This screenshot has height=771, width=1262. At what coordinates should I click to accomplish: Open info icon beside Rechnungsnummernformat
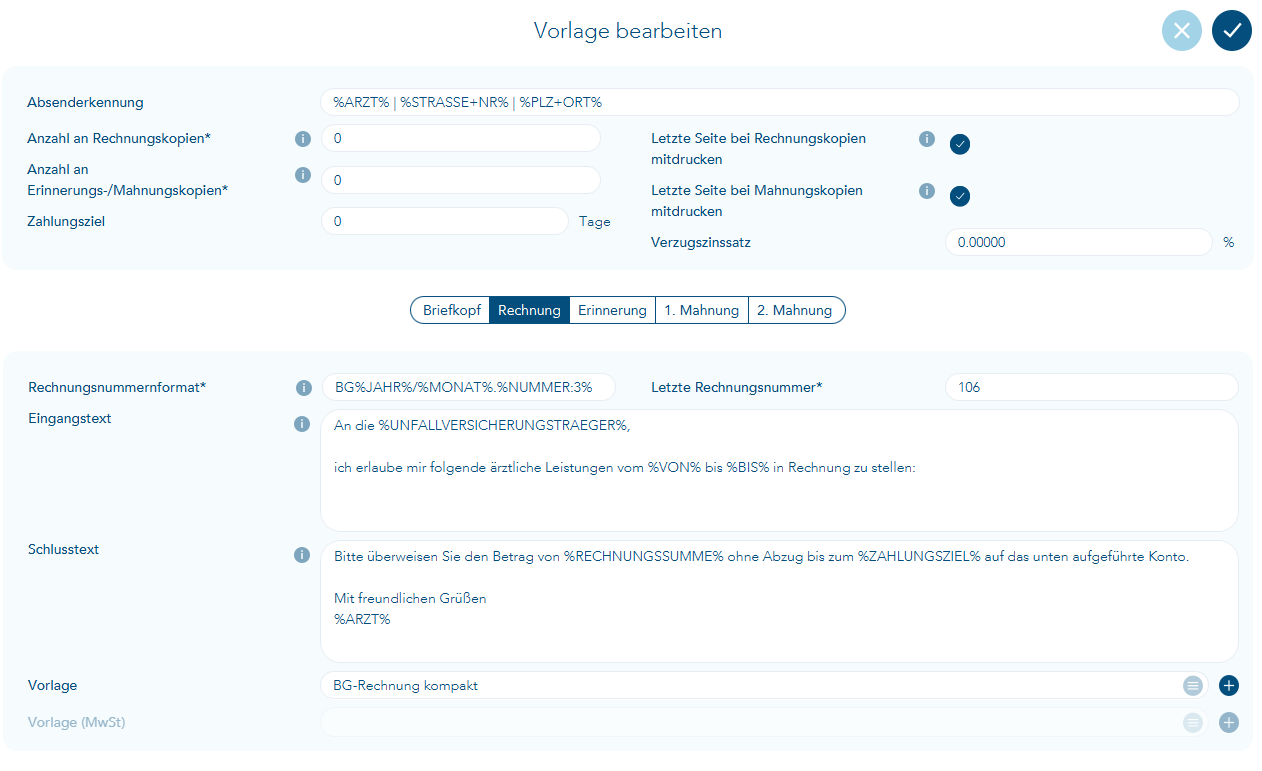coord(302,388)
